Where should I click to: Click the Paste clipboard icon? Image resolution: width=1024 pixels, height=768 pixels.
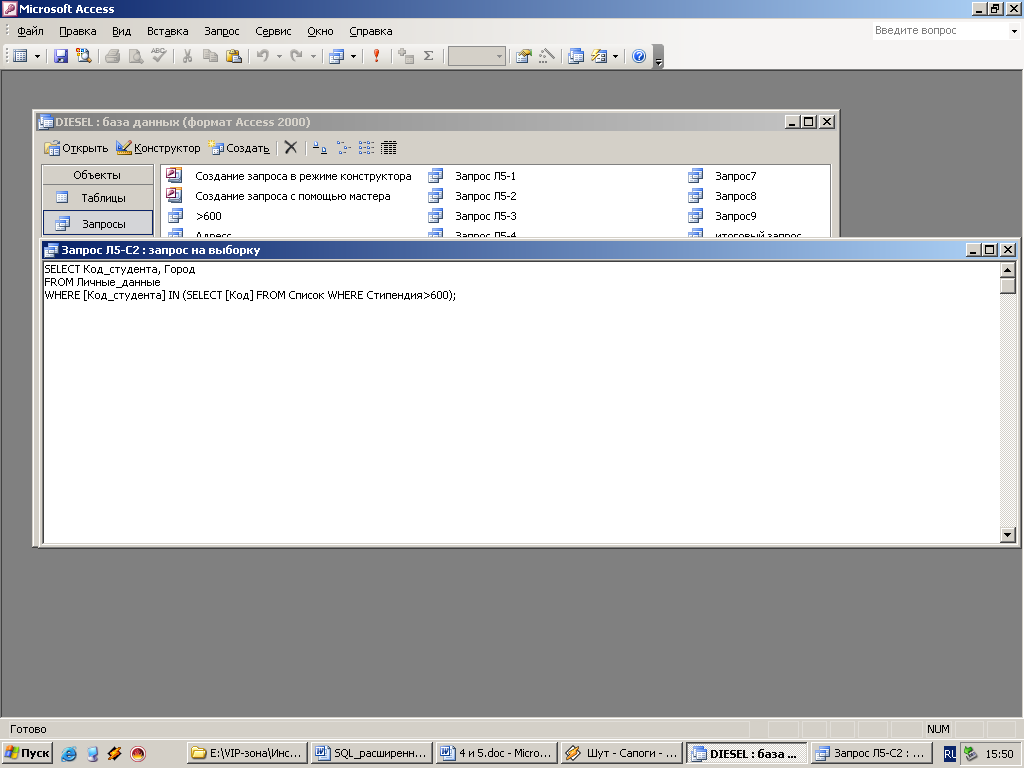234,56
